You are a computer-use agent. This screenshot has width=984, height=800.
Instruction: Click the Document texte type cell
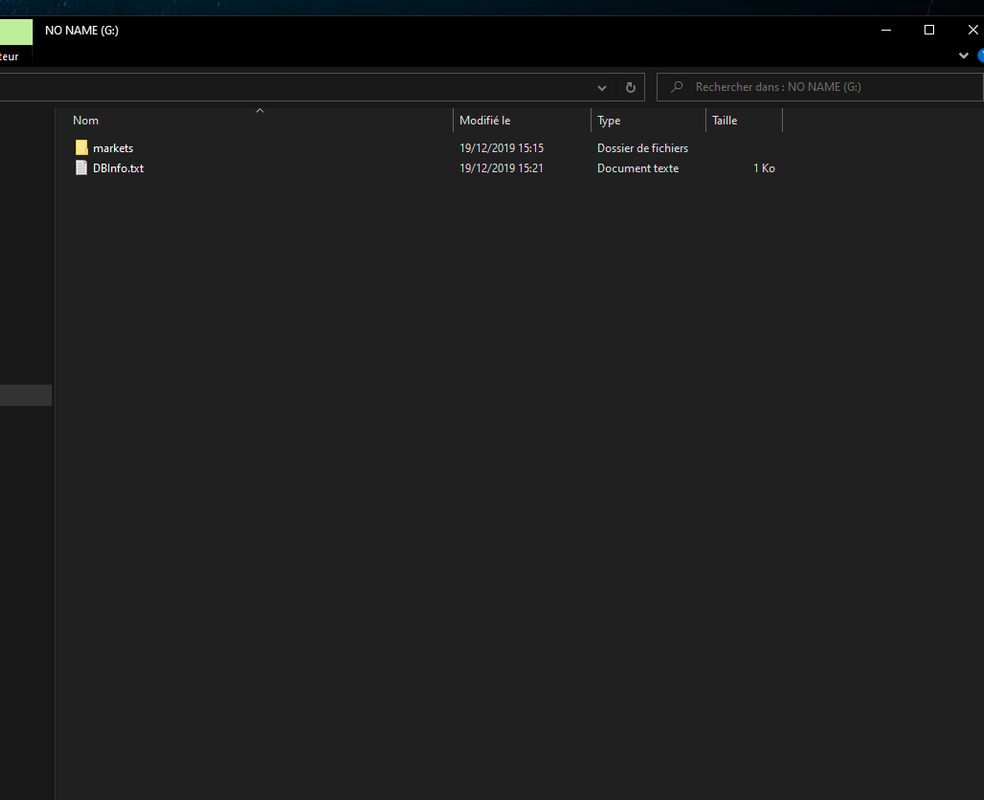(638, 168)
